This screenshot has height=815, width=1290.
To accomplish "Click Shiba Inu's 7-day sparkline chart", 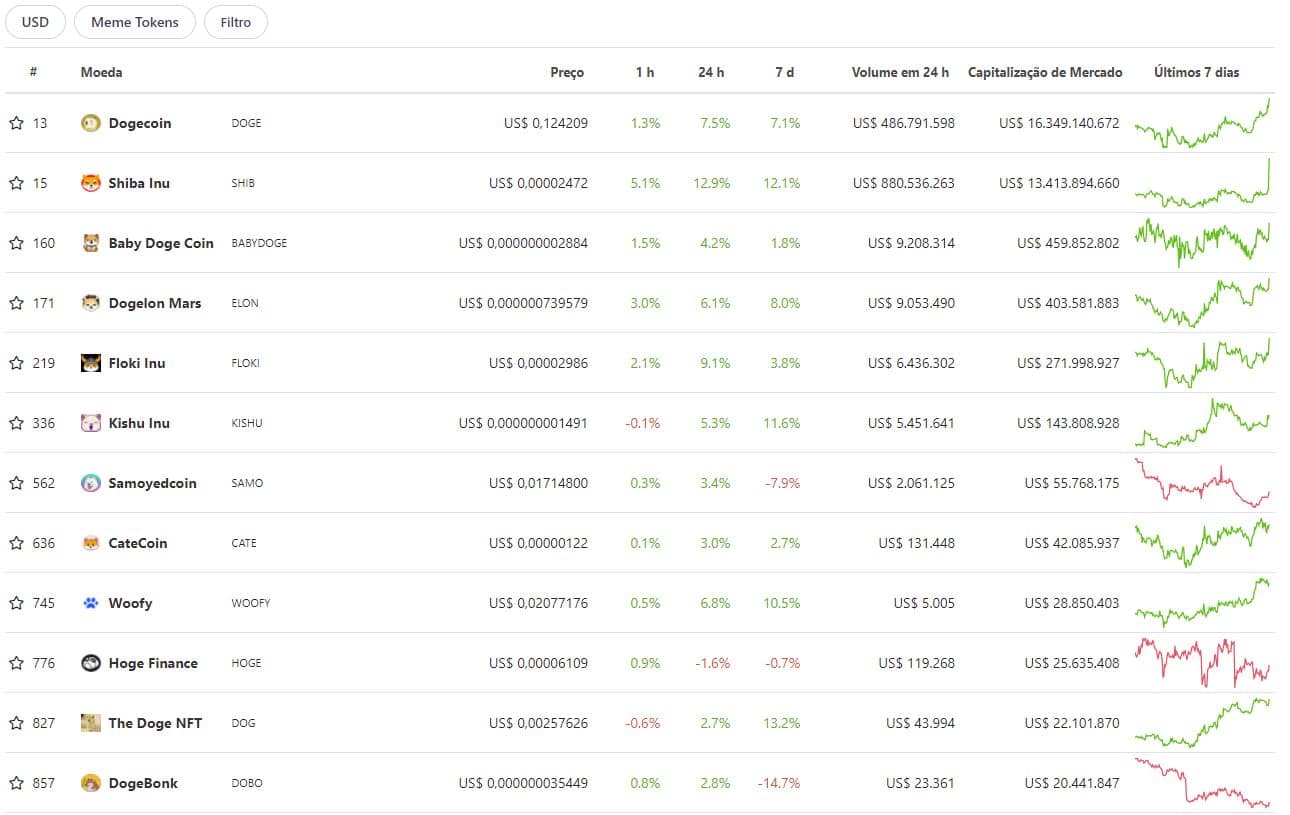I will pyautogui.click(x=1203, y=183).
